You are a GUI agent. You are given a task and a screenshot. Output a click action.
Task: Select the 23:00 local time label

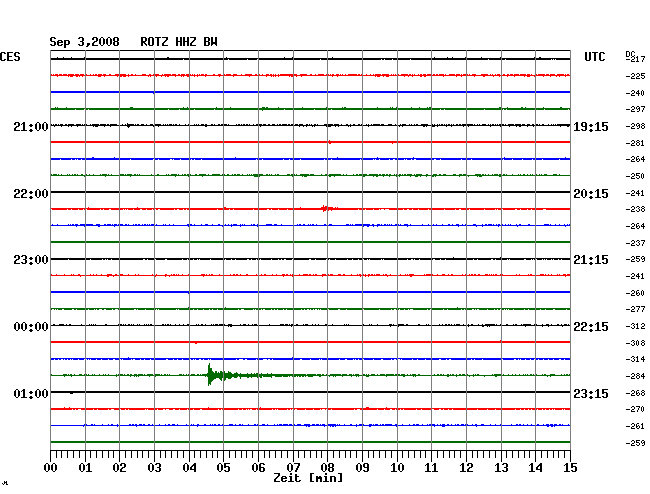click(31, 260)
